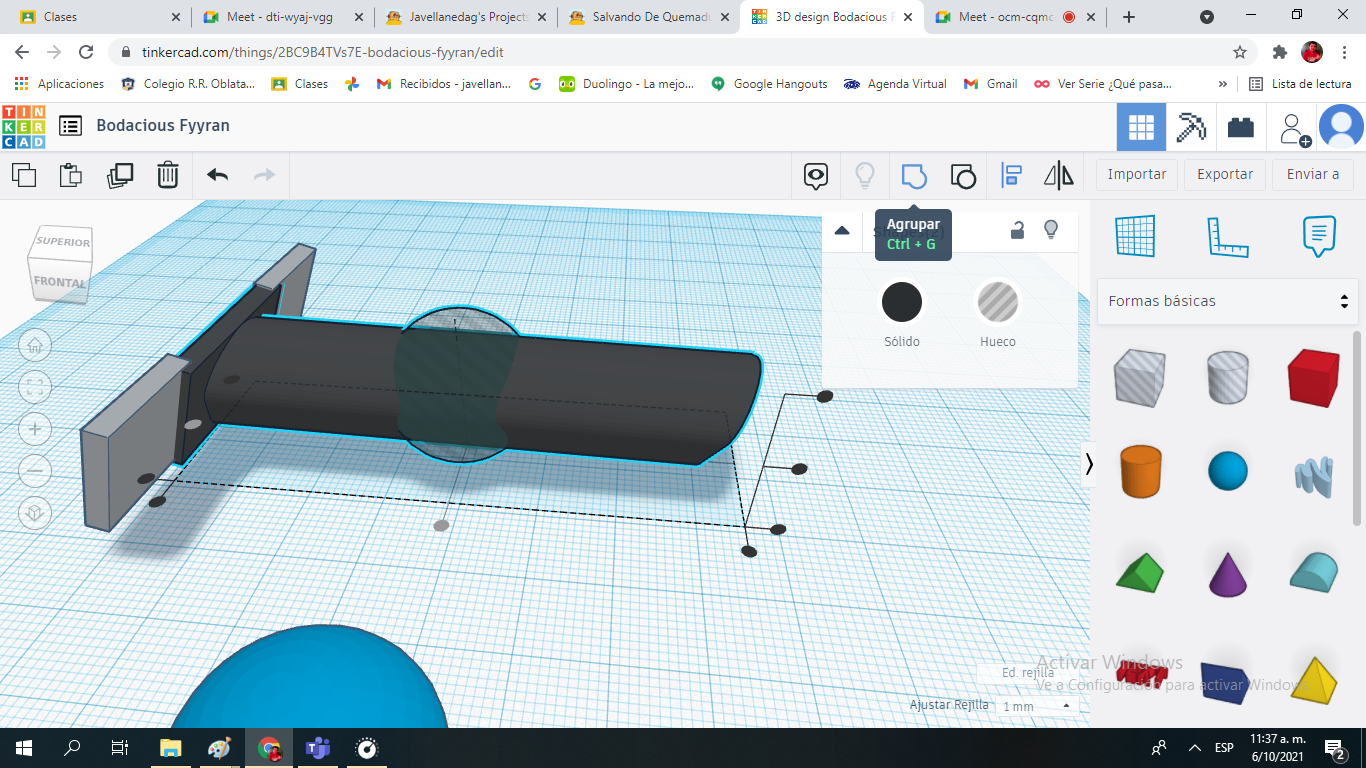The width and height of the screenshot is (1366, 768).
Task: Pick the orange Cylinder shape
Action: pos(1139,471)
